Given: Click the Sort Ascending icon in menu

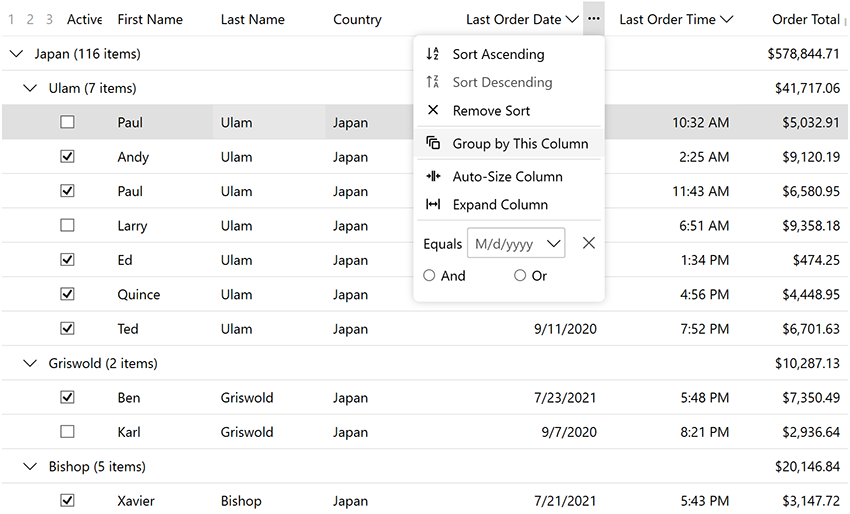Looking at the screenshot, I should (432, 54).
